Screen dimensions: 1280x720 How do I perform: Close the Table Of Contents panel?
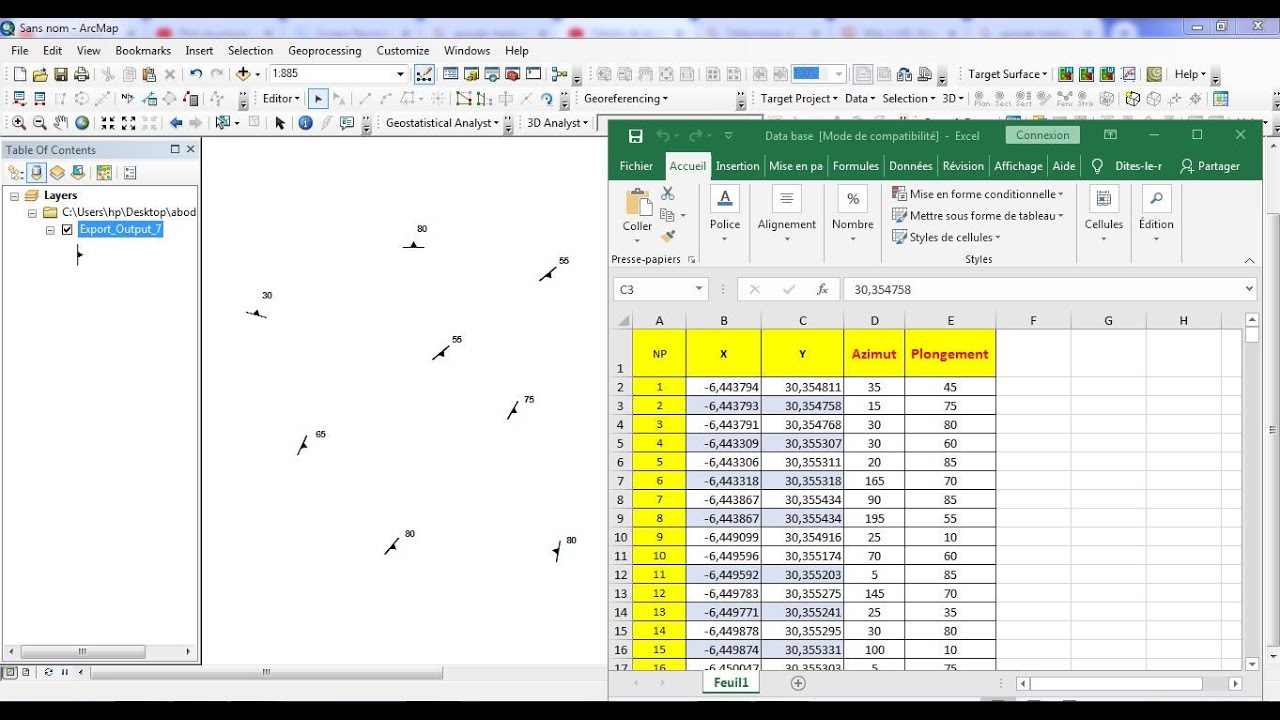190,149
